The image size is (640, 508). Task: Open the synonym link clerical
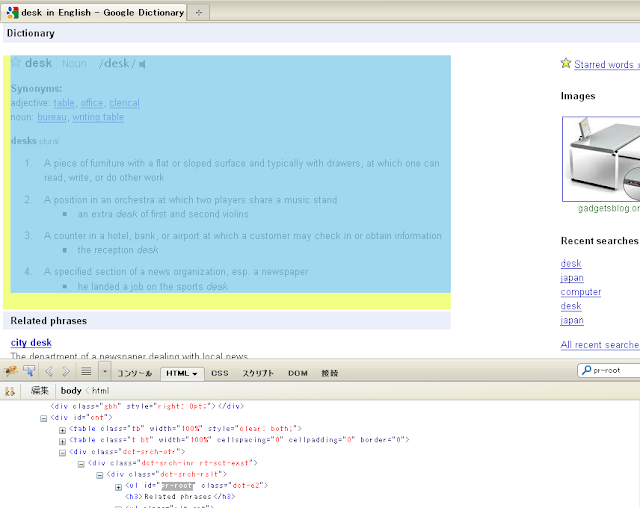[x=124, y=103]
